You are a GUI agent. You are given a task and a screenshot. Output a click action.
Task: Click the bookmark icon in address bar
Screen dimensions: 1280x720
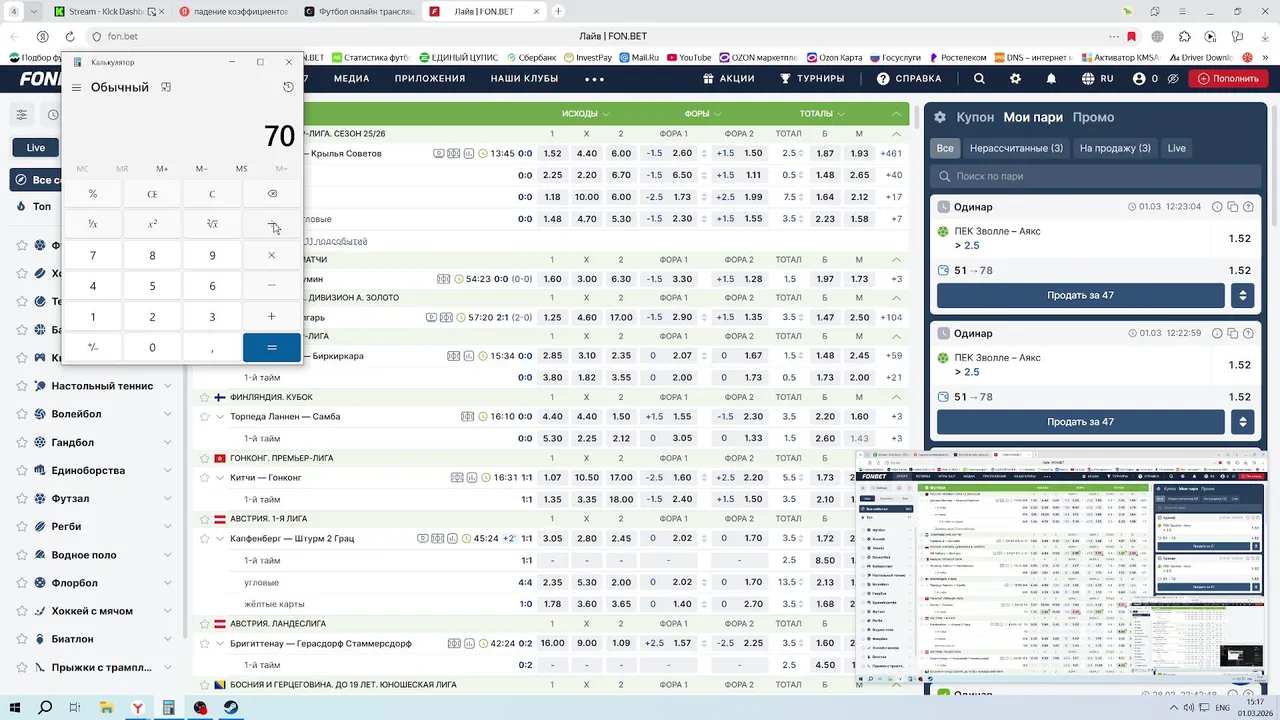pyautogui.click(x=1131, y=36)
